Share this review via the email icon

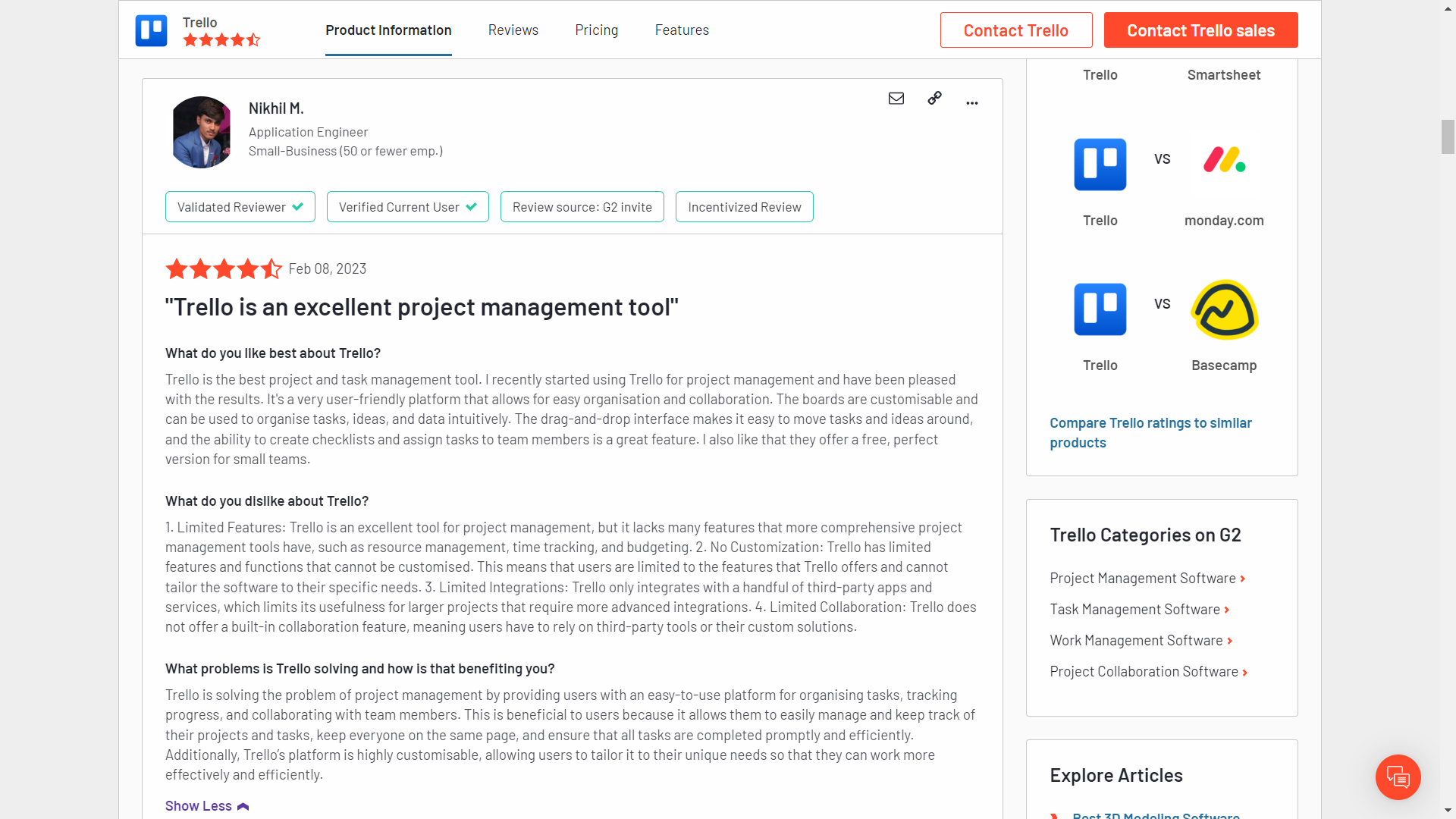tap(896, 99)
